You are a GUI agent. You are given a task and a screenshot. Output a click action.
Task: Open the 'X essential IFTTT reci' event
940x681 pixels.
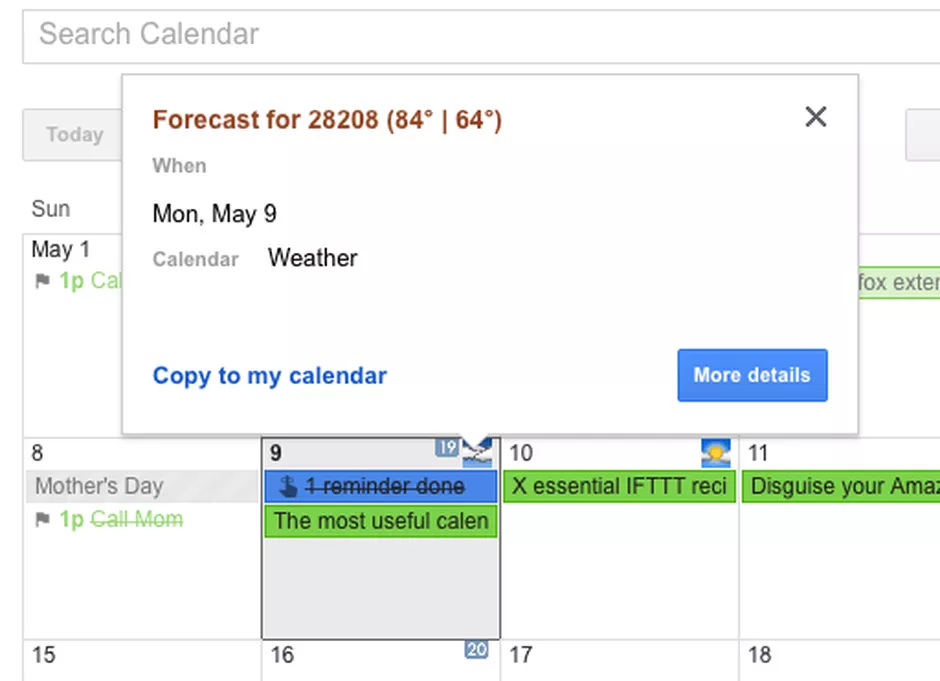(620, 487)
